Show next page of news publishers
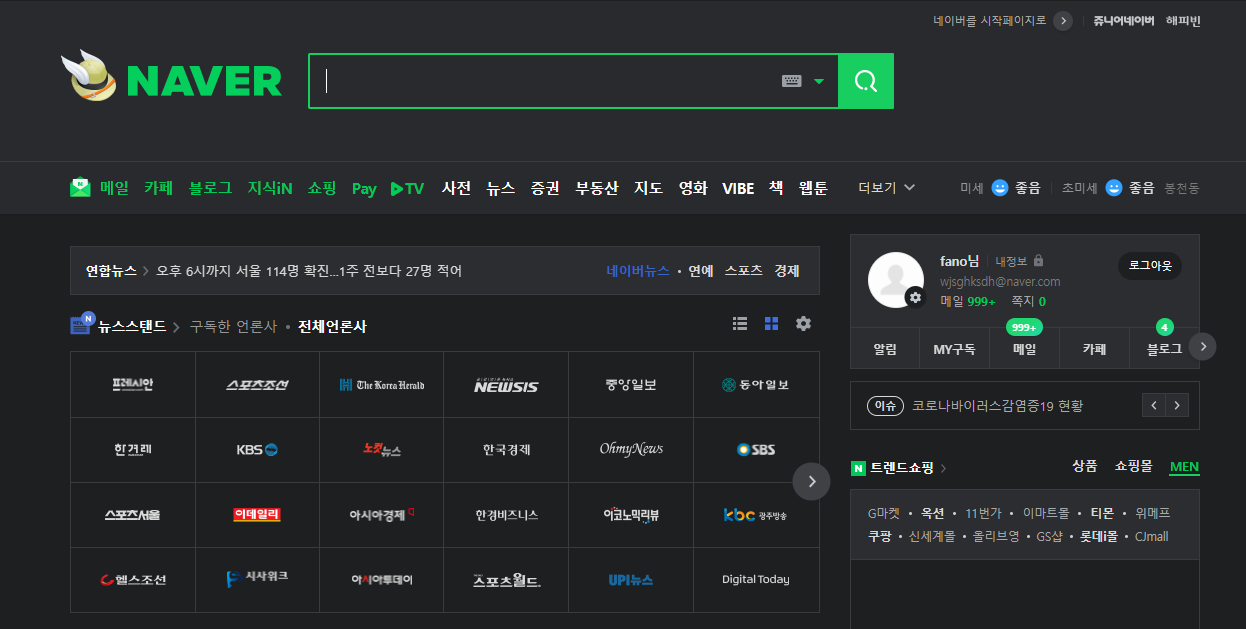This screenshot has height=629, width=1246. [811, 481]
